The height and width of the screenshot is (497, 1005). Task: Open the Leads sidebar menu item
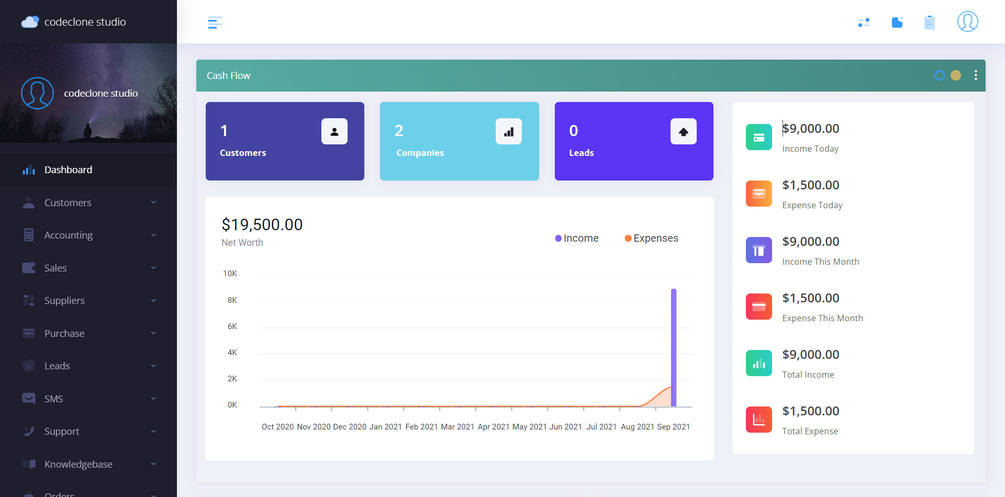coord(88,366)
